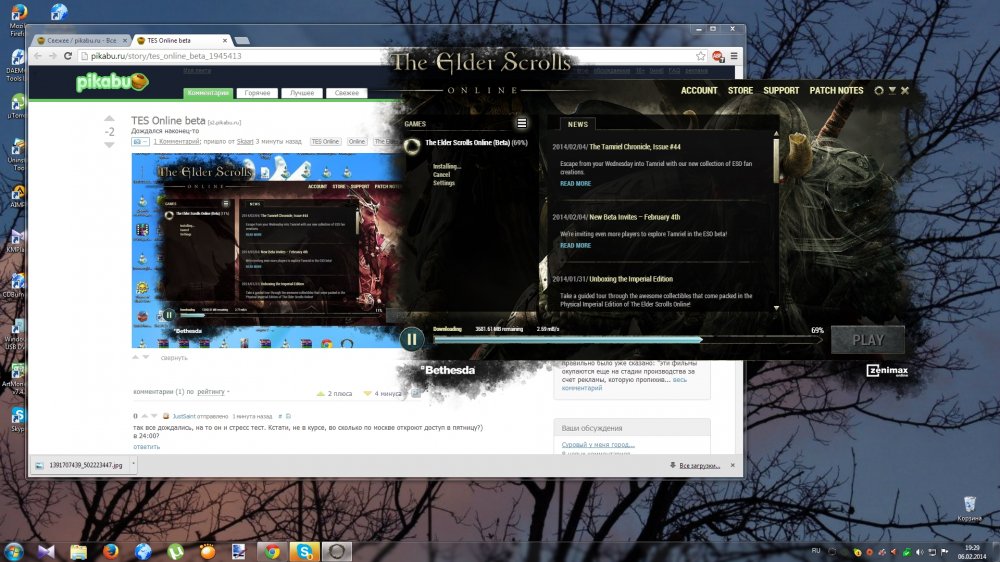
Task: Click 'свернуть' below the post image
Action: pos(174,358)
